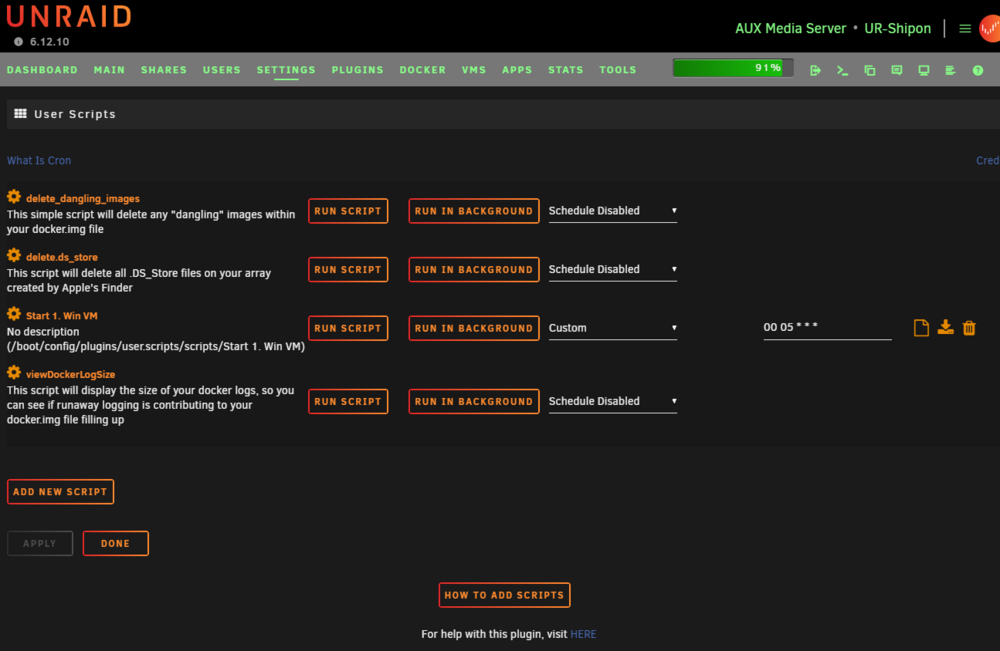Go to the Apps tab
This screenshot has width=1000, height=651.
[517, 70]
